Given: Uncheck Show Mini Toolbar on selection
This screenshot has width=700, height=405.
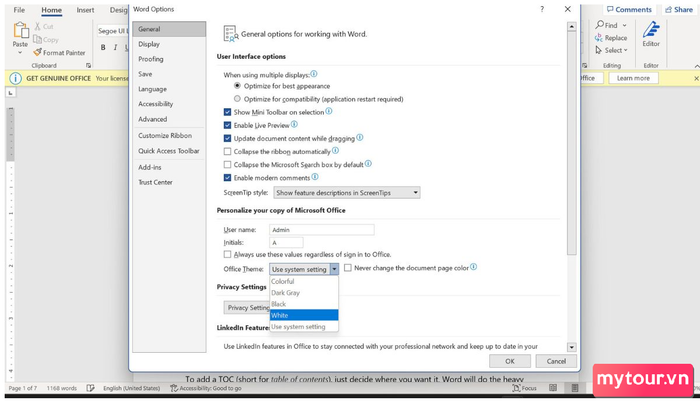Looking at the screenshot, I should [228, 112].
